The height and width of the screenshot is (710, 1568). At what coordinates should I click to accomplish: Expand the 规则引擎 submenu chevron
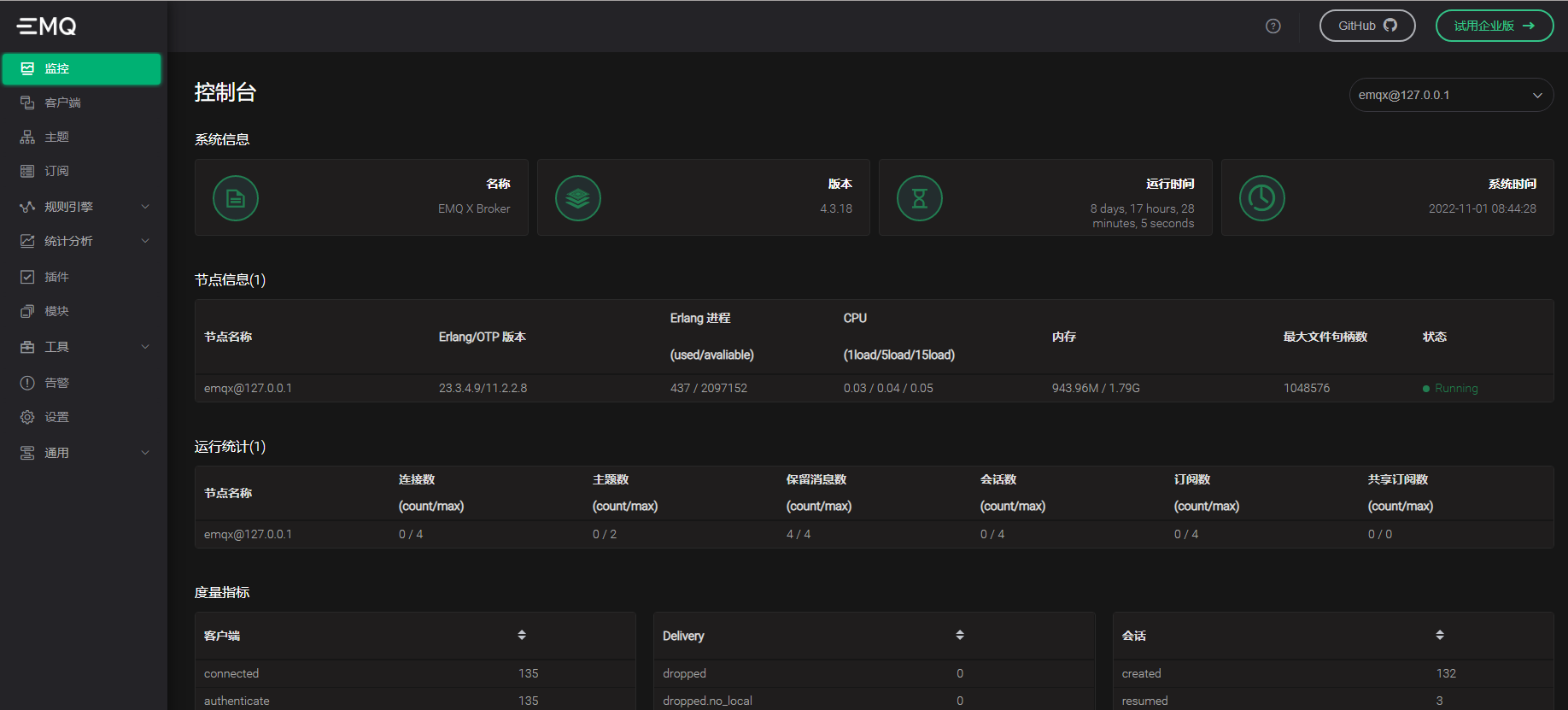point(145,207)
